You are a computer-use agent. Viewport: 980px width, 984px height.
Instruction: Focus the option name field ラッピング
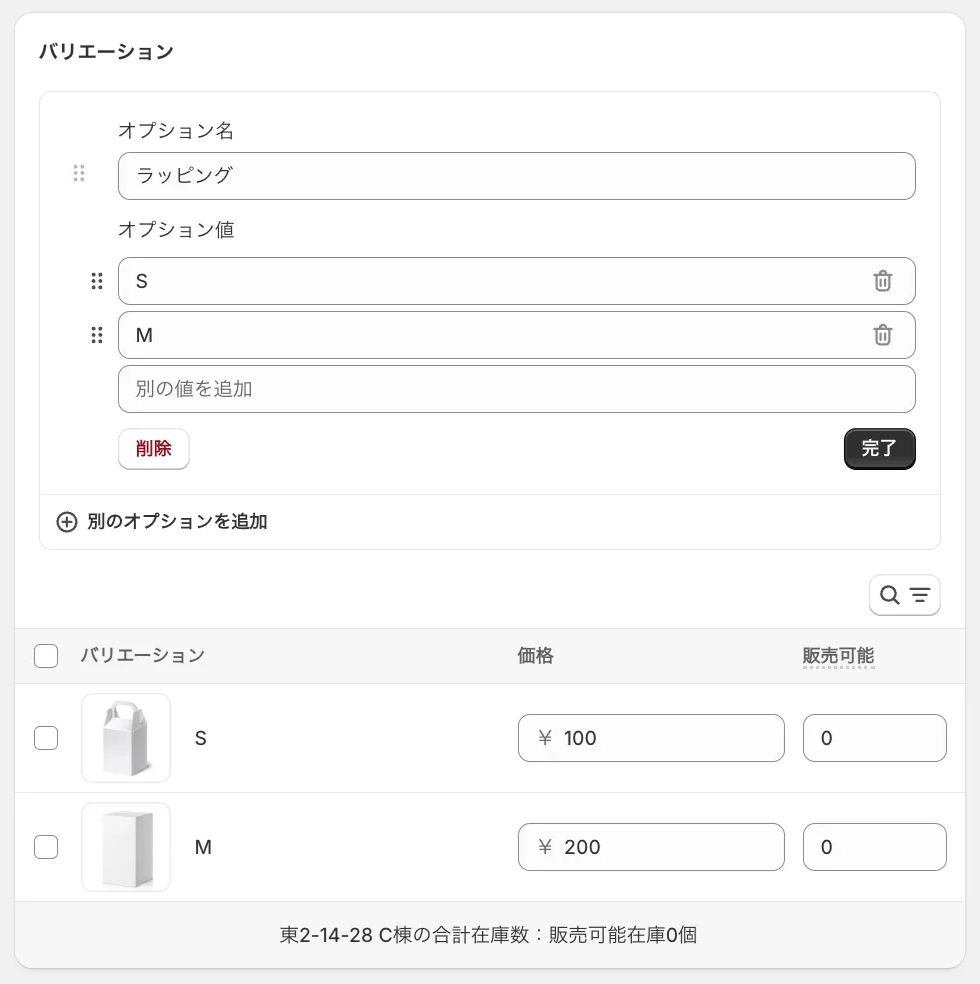(516, 176)
